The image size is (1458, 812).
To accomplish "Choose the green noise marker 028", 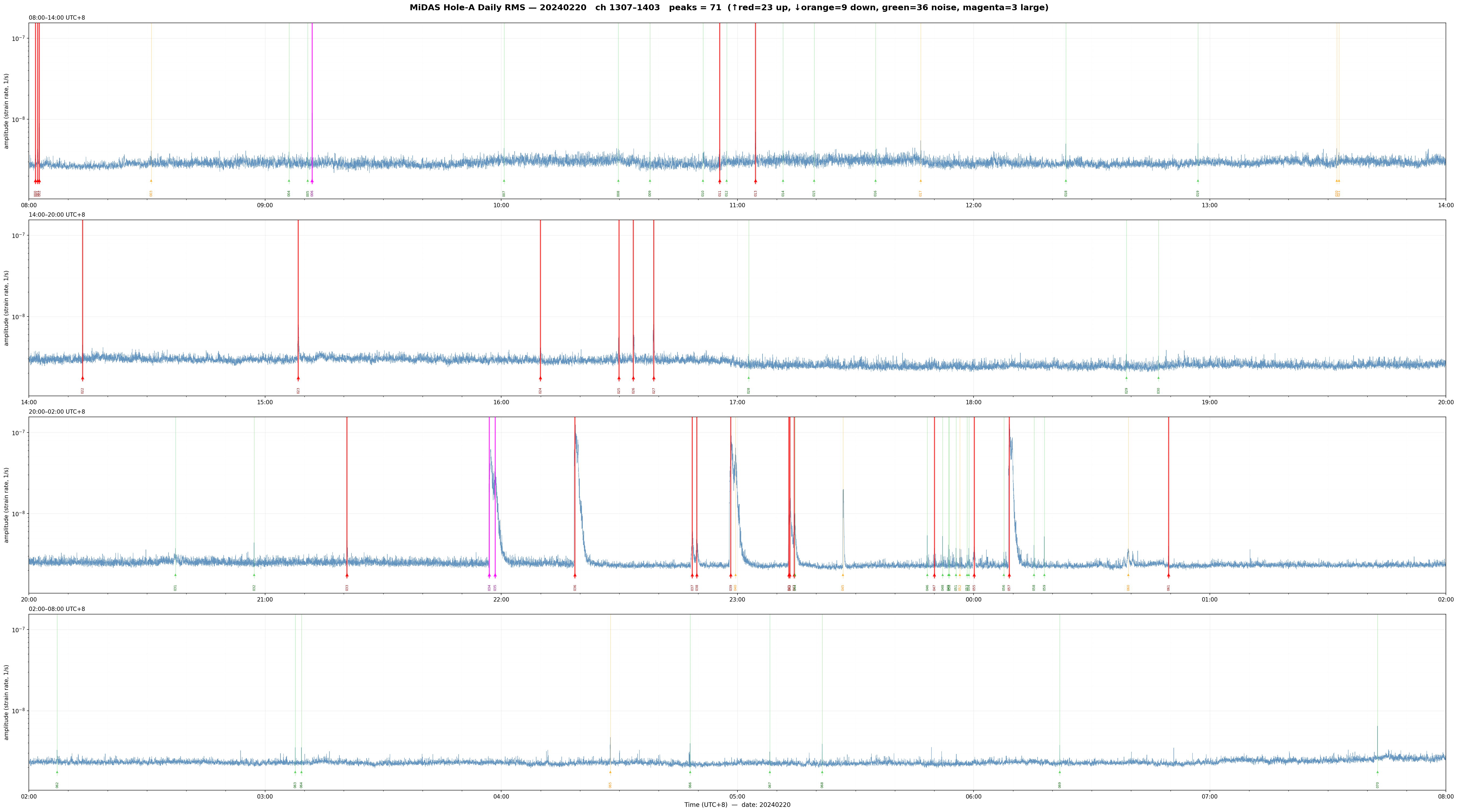I will coord(748,378).
